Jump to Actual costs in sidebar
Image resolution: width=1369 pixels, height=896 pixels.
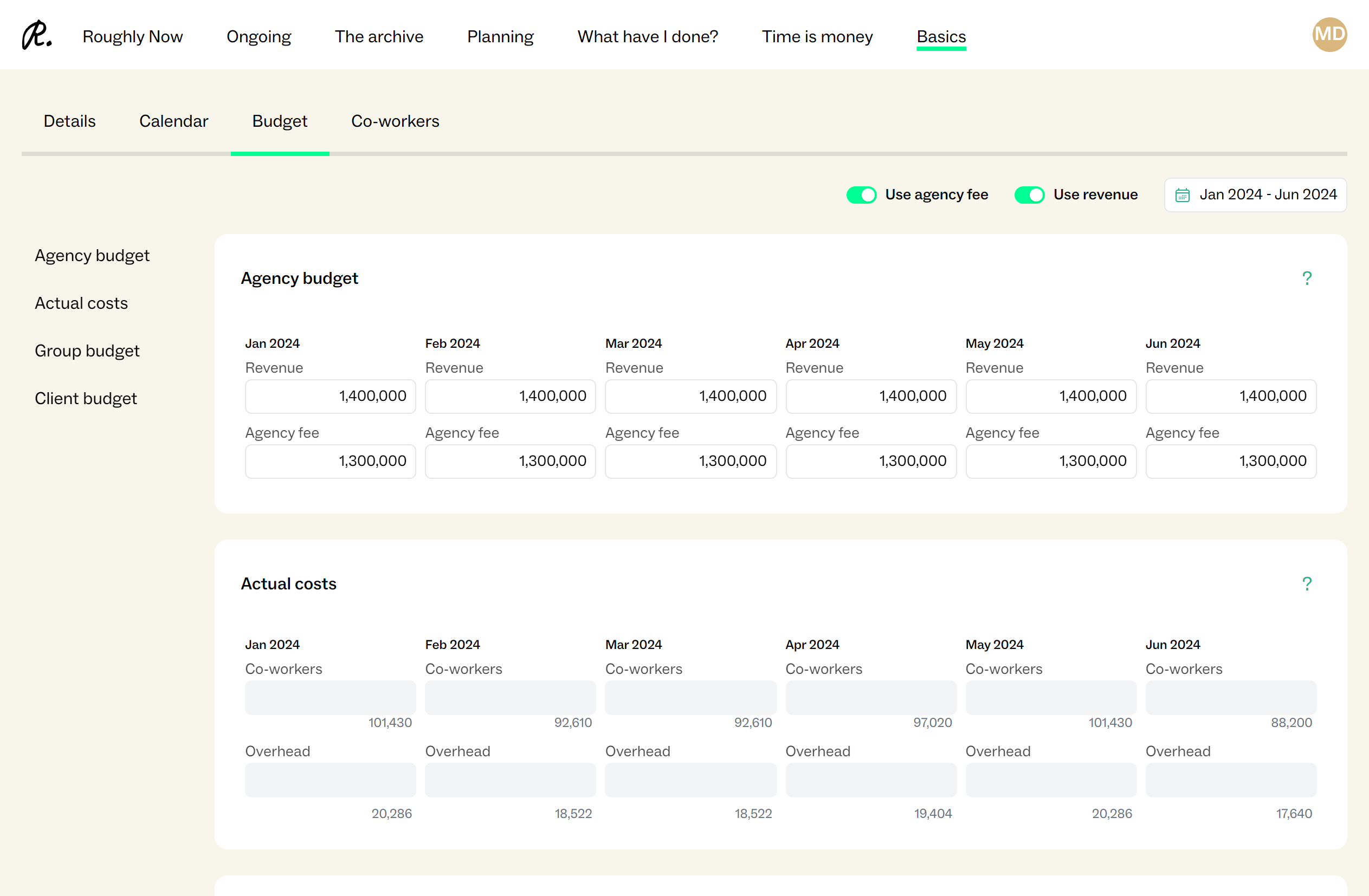[81, 303]
